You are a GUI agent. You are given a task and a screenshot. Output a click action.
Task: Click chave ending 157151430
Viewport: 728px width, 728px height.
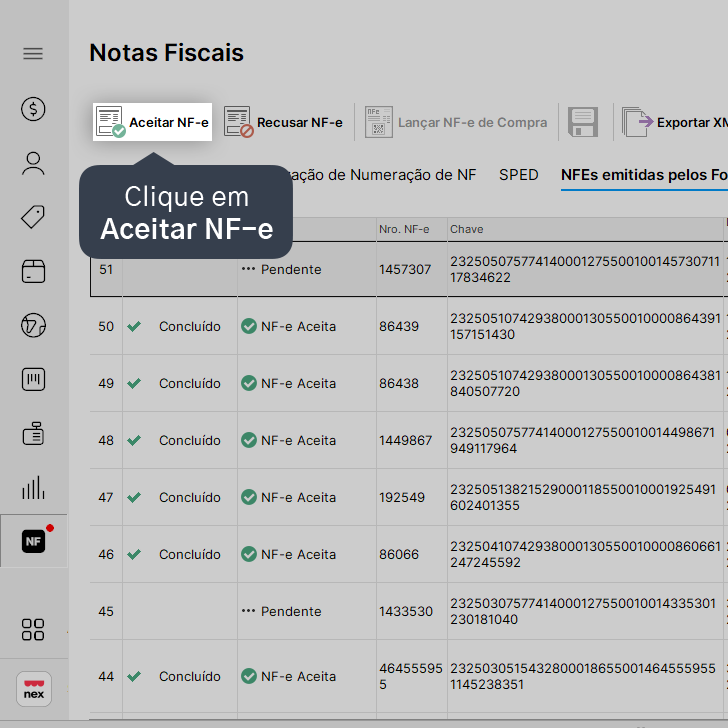[585, 326]
